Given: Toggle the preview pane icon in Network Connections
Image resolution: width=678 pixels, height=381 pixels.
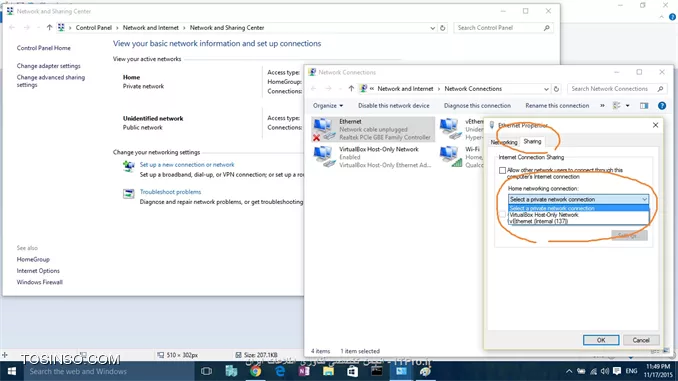Looking at the screenshot, I should (x=644, y=106).
